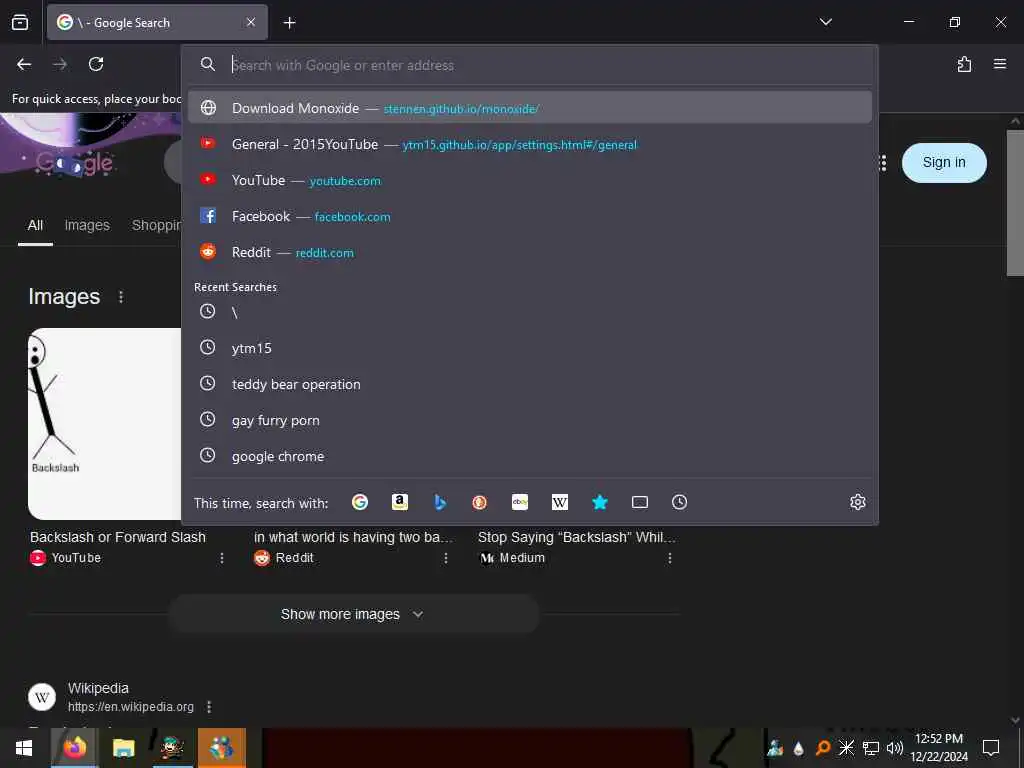Open more options beside Wikipedia URL
The height and width of the screenshot is (768, 1024).
(x=209, y=707)
